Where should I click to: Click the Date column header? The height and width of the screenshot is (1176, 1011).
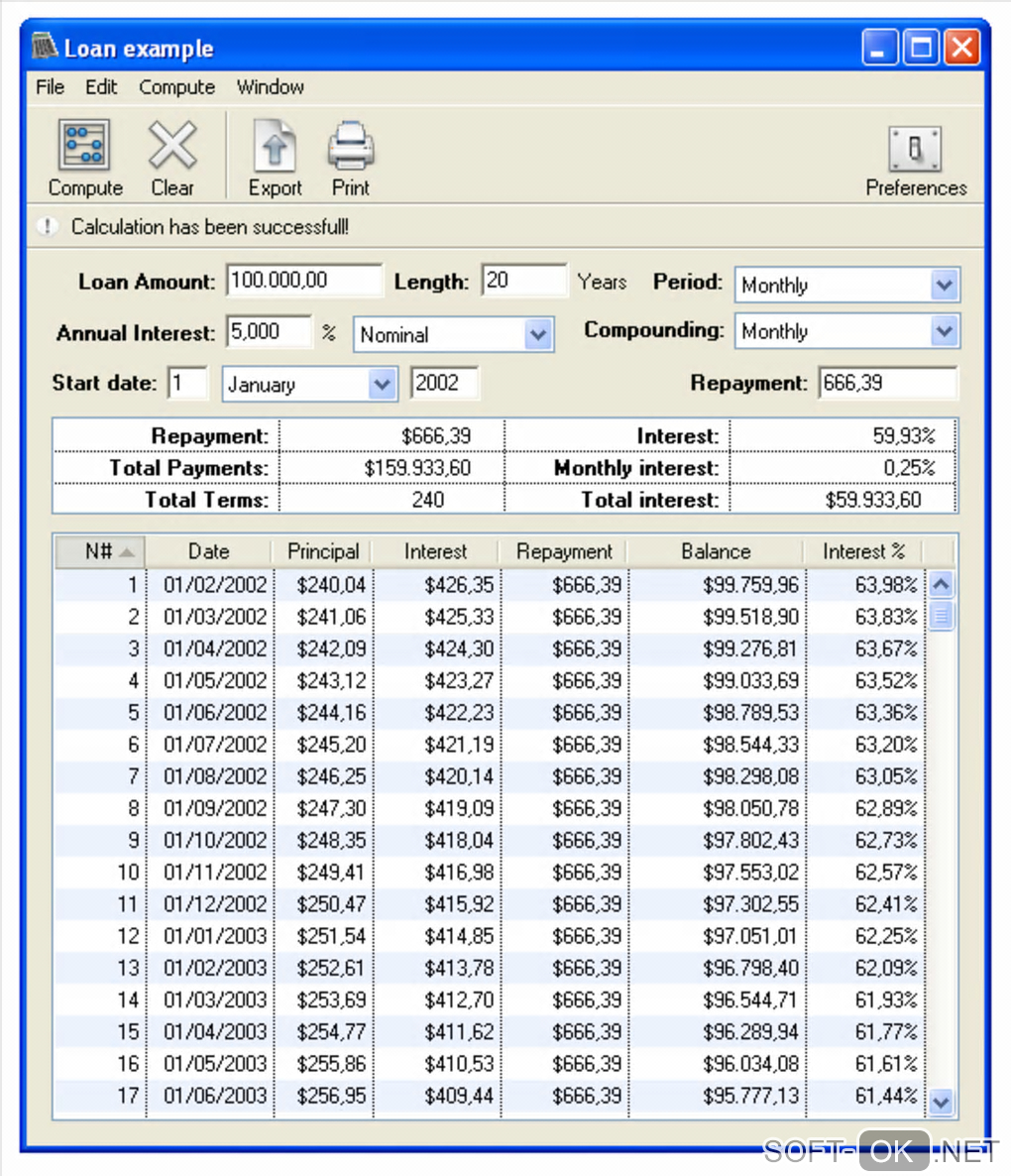[208, 551]
